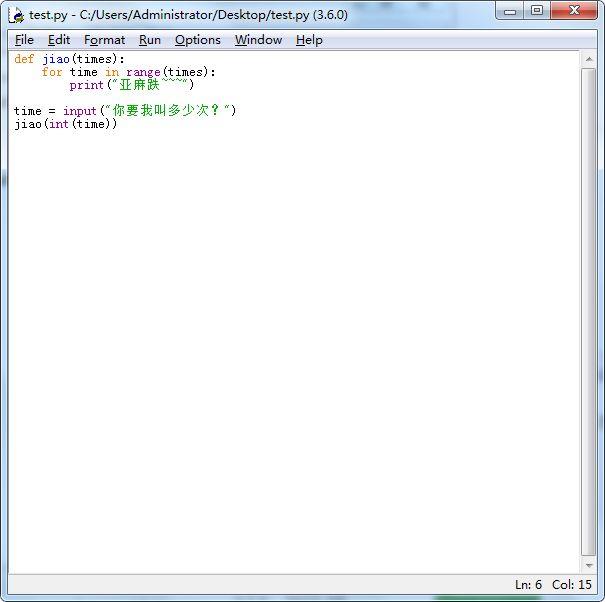The width and height of the screenshot is (605, 602).
Task: Click the Col: 15 status indicator
Action: pos(571,584)
